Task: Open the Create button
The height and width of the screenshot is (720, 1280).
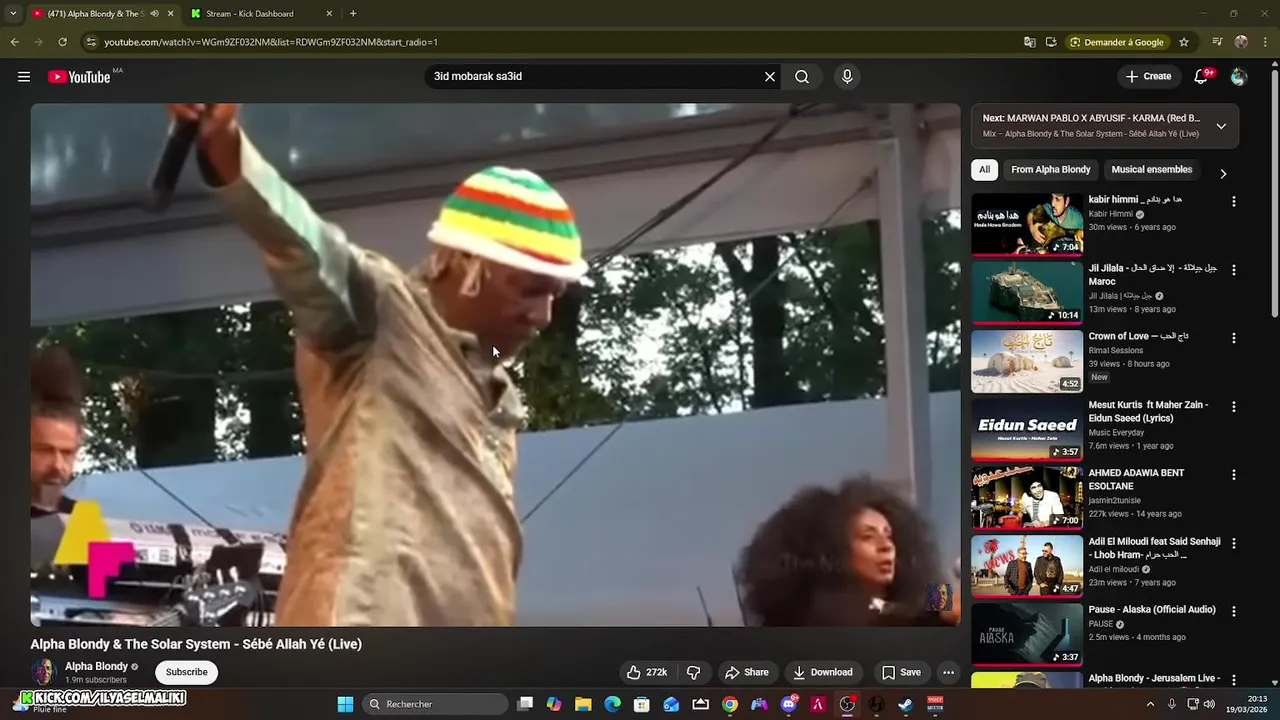Action: 1148,77
